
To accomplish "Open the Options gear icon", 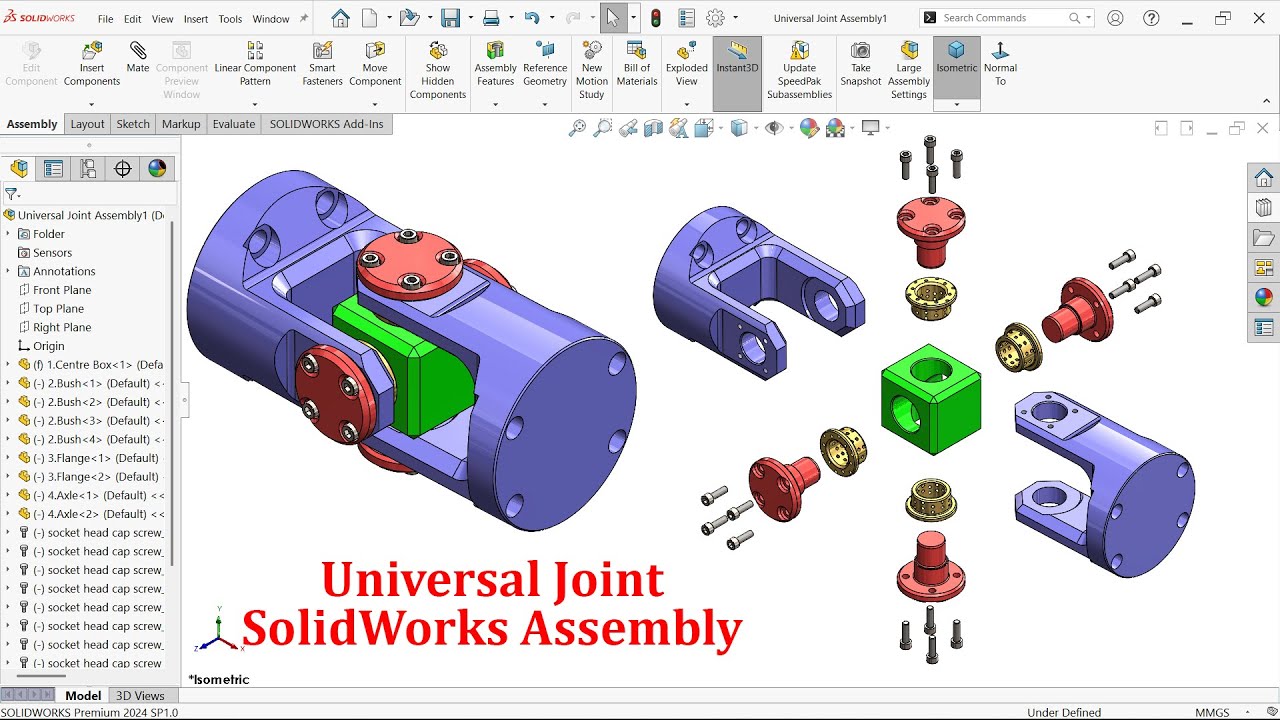I will click(715, 18).
